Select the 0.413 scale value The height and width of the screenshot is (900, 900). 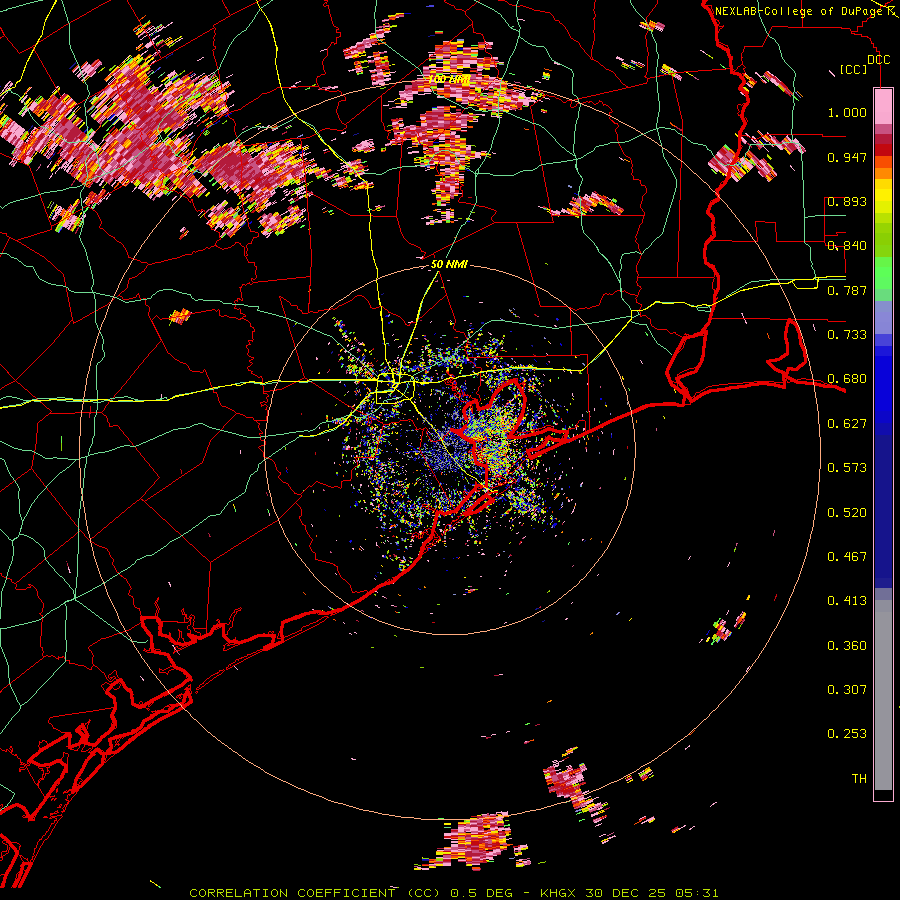pyautogui.click(x=847, y=601)
